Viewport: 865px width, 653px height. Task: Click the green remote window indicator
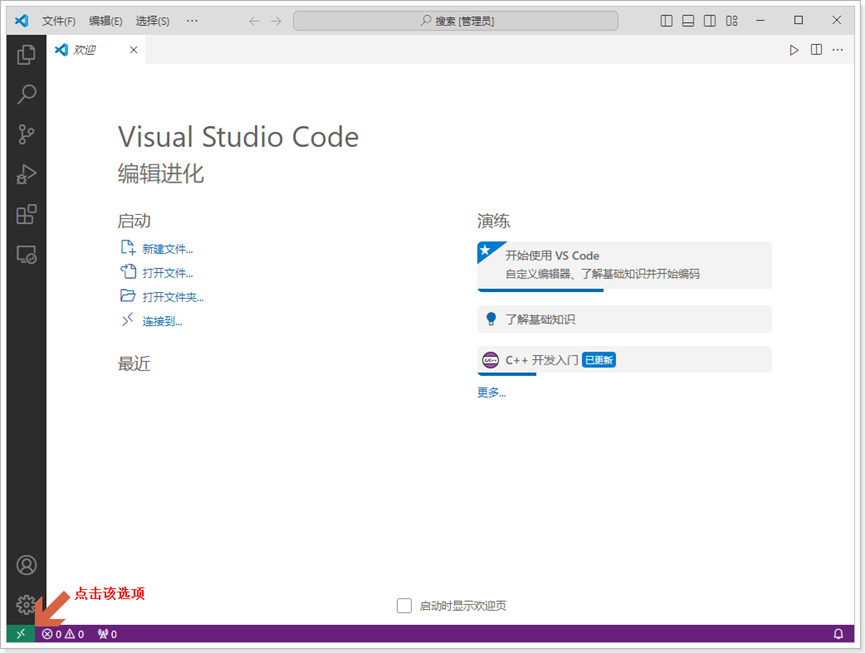pyautogui.click(x=20, y=634)
